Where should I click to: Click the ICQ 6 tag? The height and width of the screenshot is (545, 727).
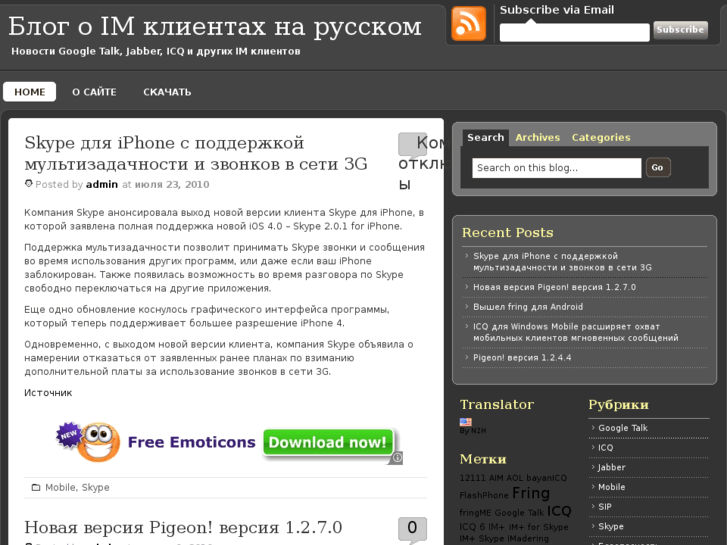pyautogui.click(x=472, y=527)
